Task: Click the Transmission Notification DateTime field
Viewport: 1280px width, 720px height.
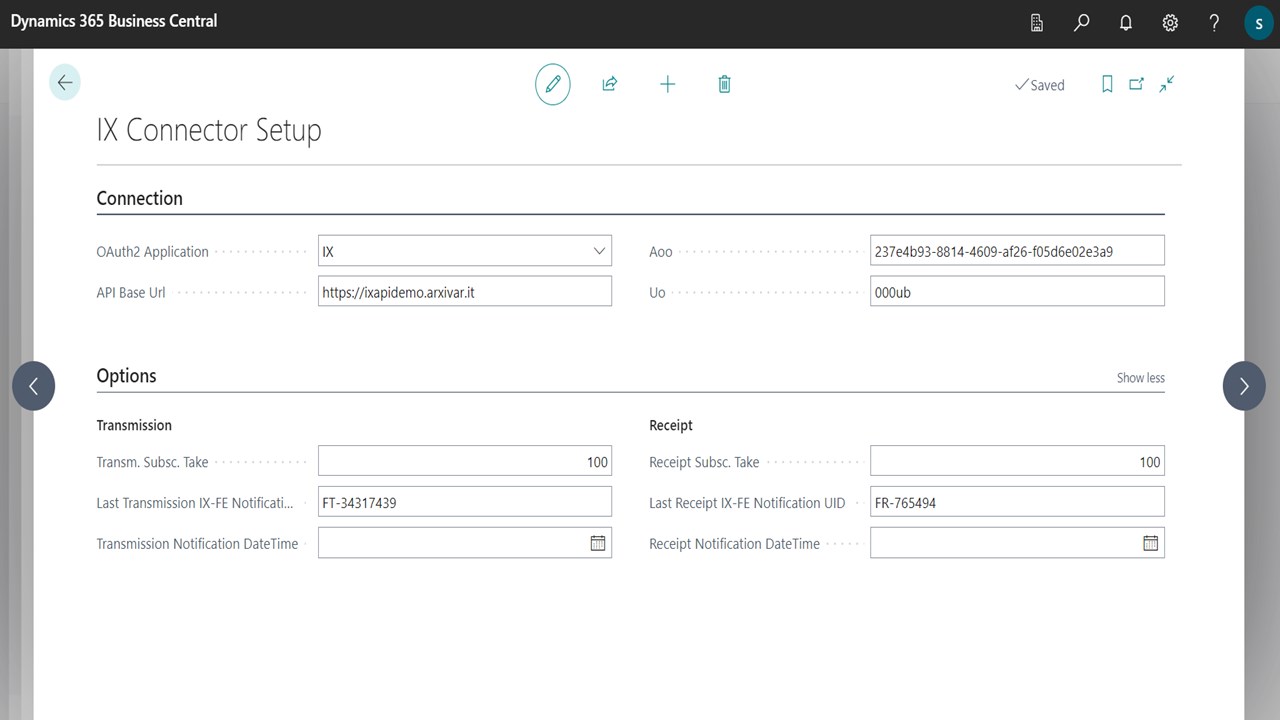Action: tap(465, 543)
